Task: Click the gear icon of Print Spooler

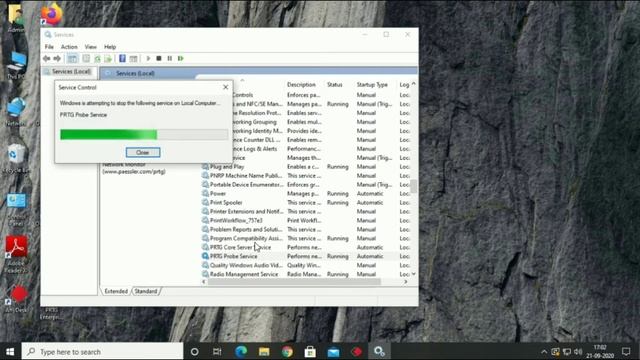Action: pyautogui.click(x=205, y=203)
